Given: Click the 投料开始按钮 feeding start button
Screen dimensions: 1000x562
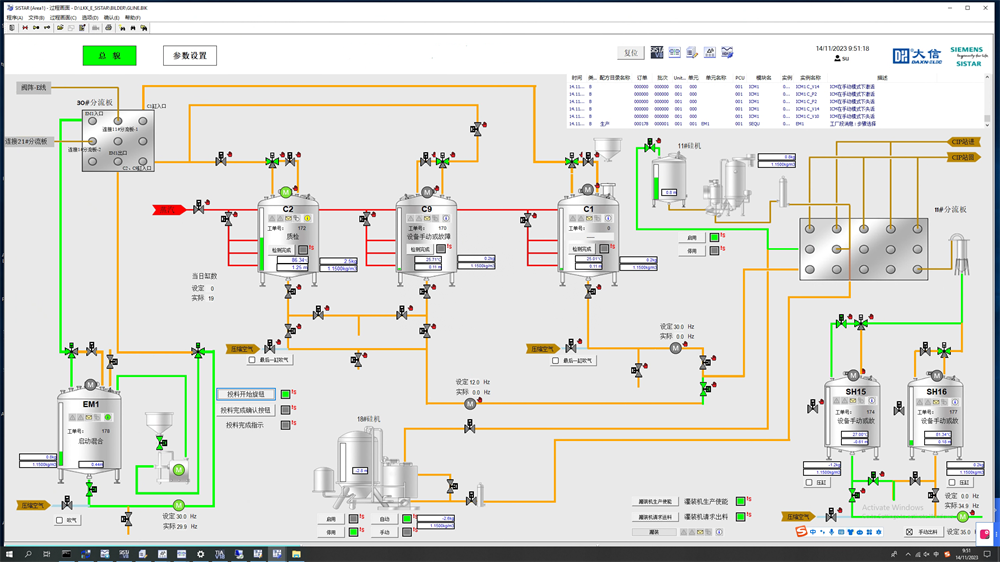Looking at the screenshot, I should [x=246, y=395].
